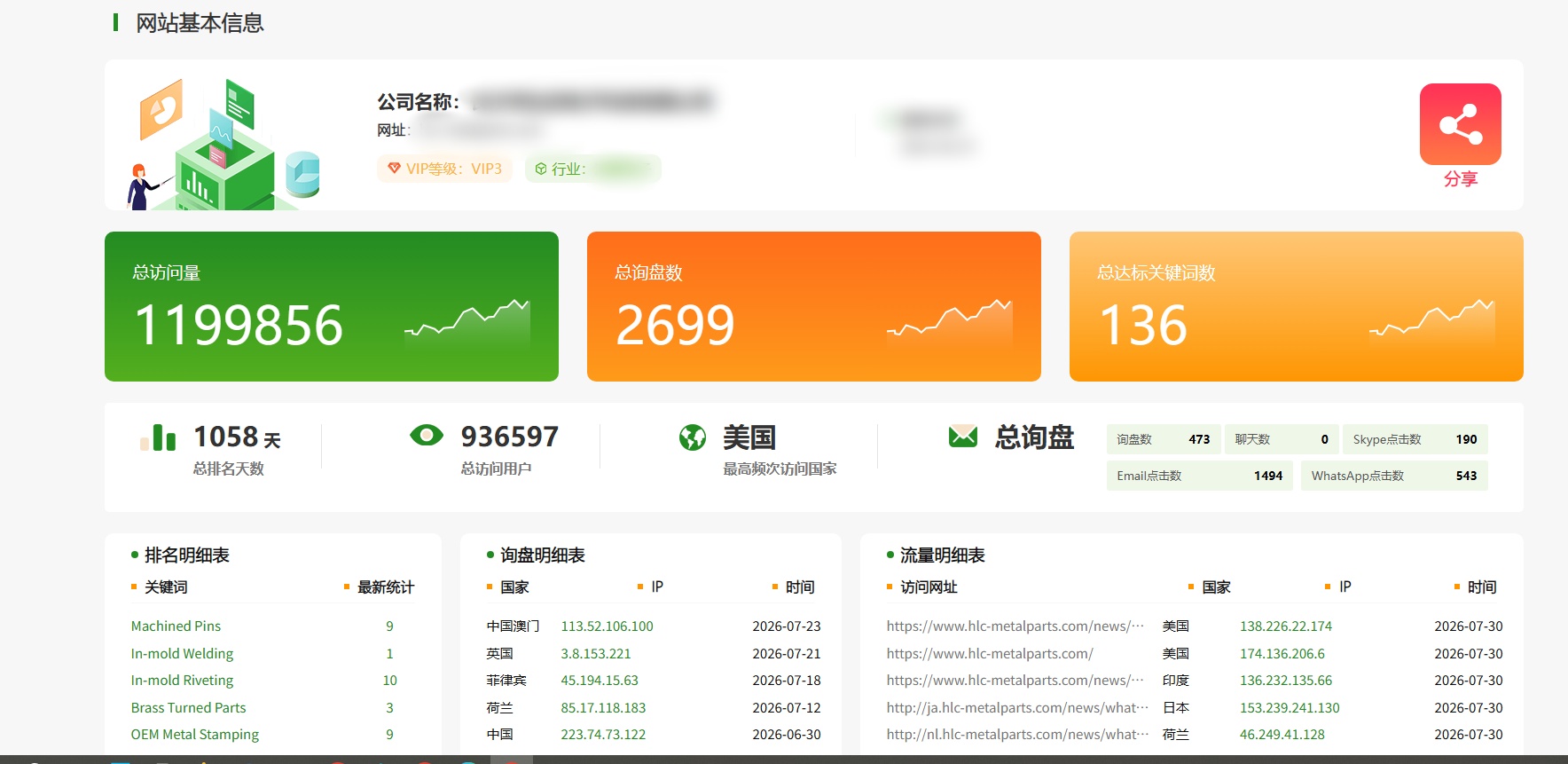Click the 日本 country cell in traffic table

(1175, 708)
